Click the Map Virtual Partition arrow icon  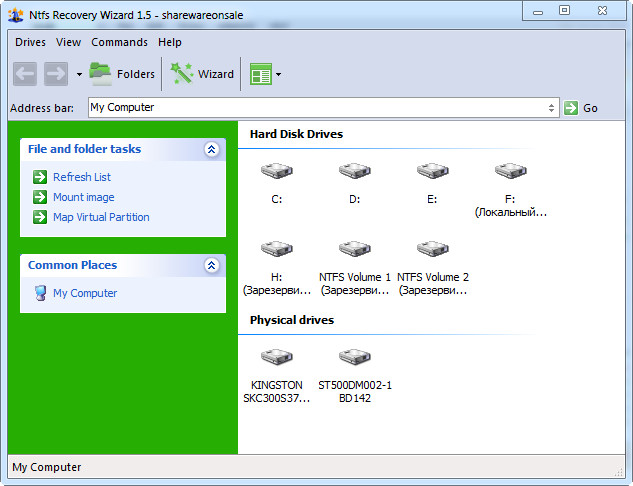point(40,217)
